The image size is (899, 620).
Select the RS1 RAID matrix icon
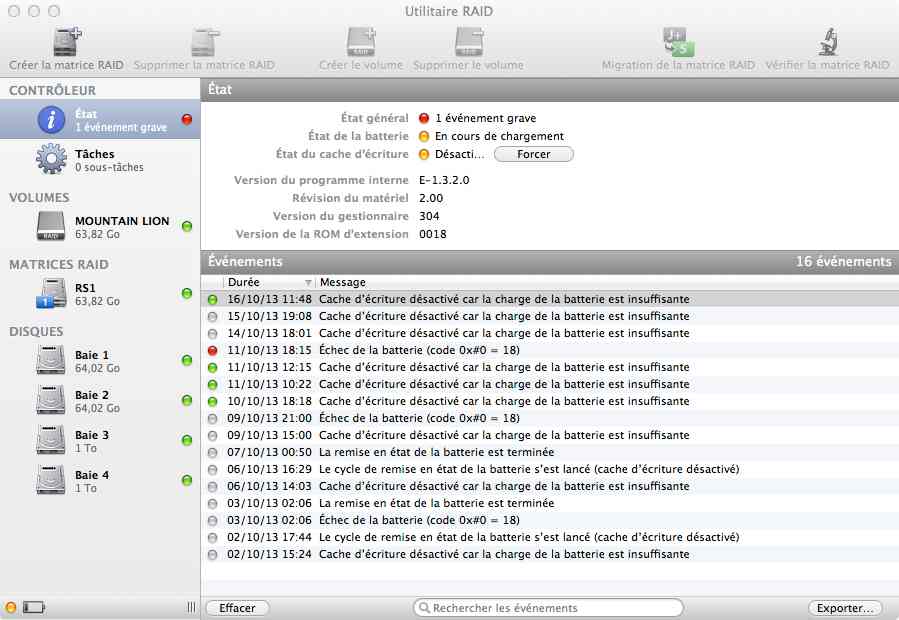click(51, 293)
